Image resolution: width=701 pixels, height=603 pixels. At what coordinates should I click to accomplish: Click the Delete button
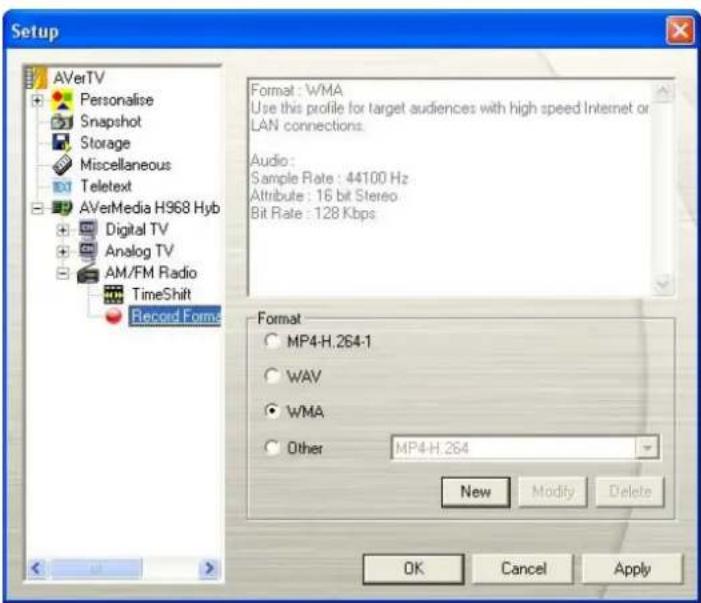click(x=630, y=492)
